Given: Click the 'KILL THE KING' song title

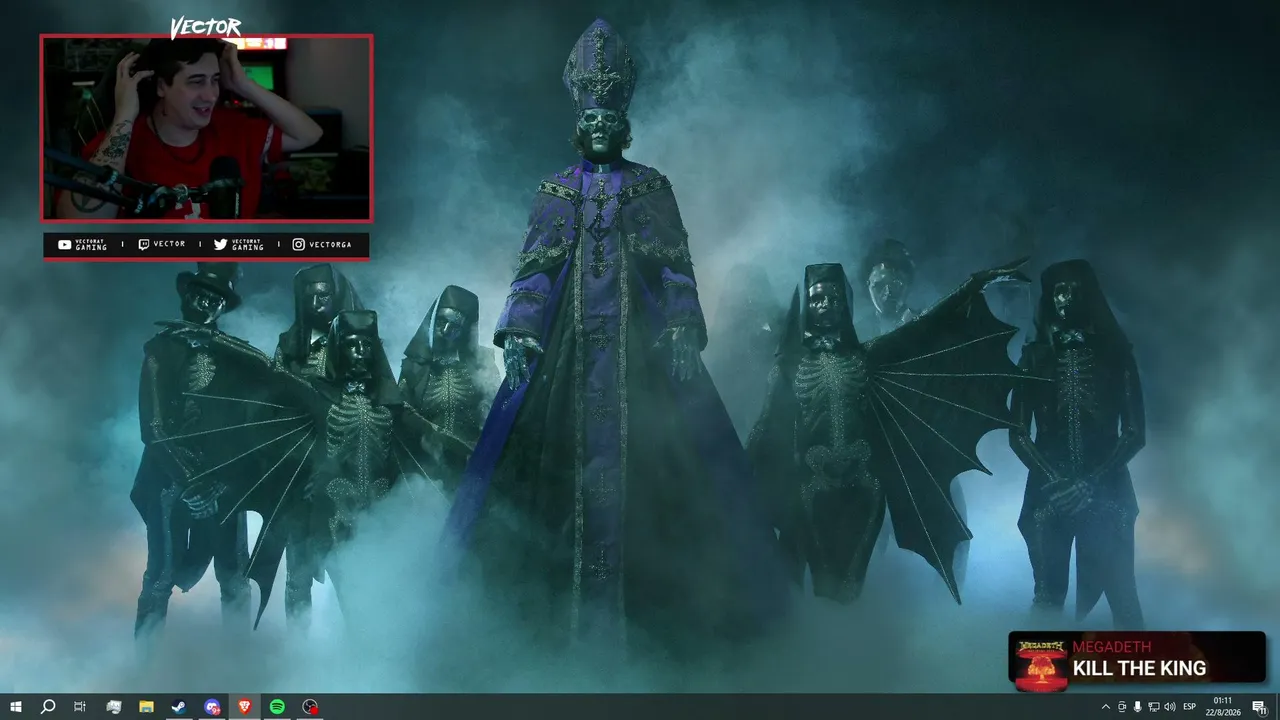Looking at the screenshot, I should [x=1139, y=668].
